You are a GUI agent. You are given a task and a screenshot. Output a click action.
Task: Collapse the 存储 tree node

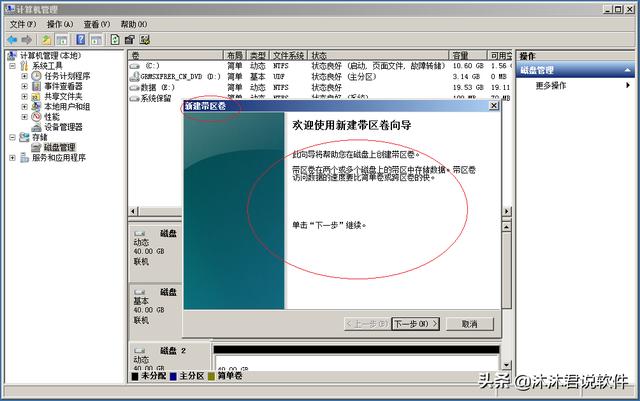pos(12,137)
